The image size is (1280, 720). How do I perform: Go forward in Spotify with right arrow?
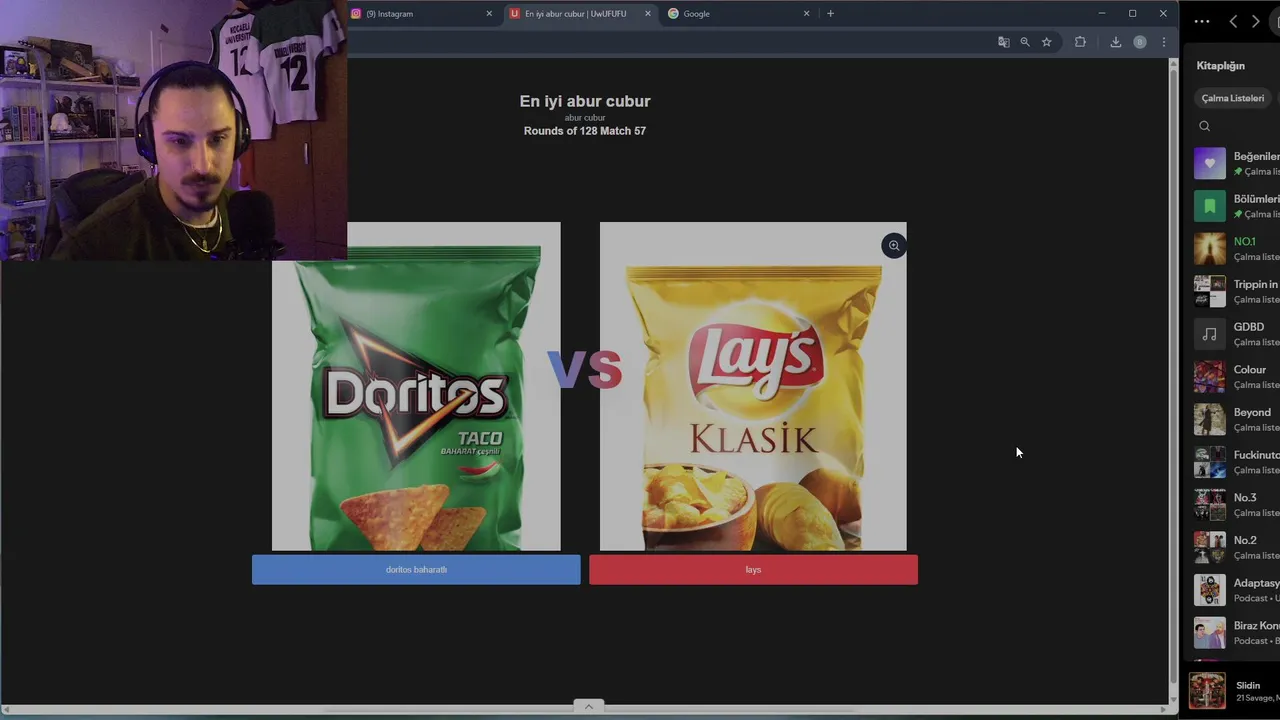click(1256, 21)
